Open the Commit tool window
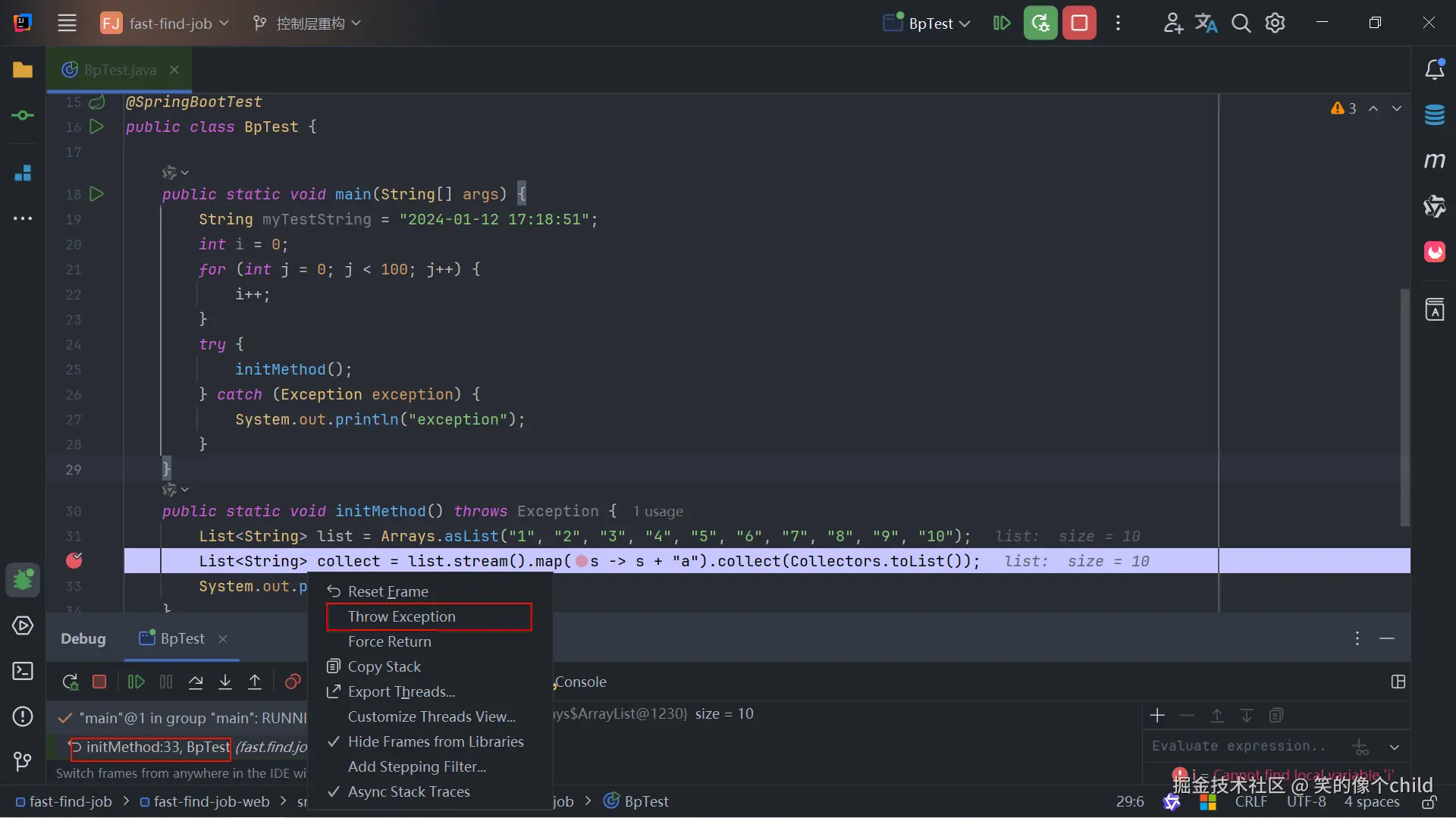The width and height of the screenshot is (1456, 818). pos(23,115)
